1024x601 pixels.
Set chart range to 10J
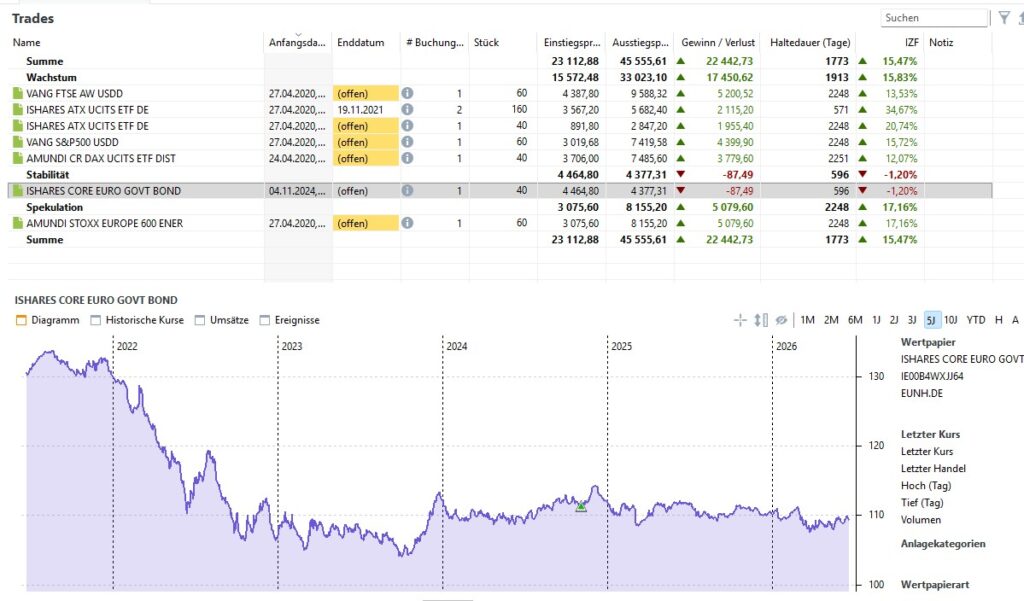click(x=950, y=320)
